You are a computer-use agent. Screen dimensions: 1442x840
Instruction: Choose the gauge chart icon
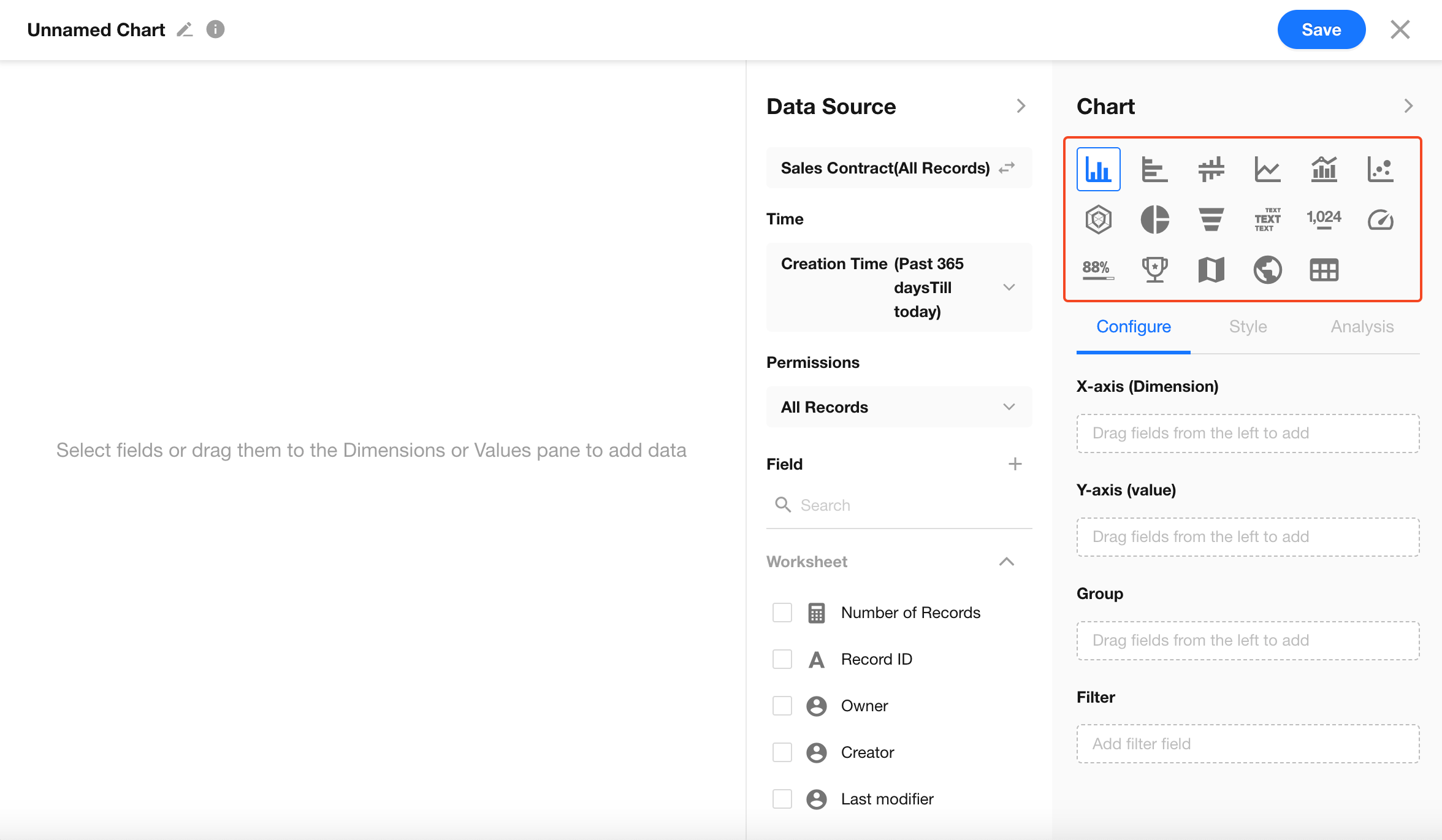coord(1380,220)
